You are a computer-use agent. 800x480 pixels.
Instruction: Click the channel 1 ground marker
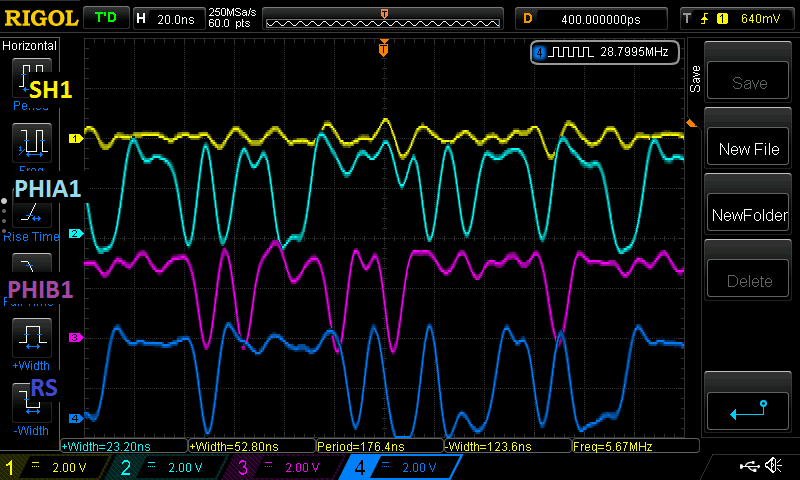coord(76,138)
